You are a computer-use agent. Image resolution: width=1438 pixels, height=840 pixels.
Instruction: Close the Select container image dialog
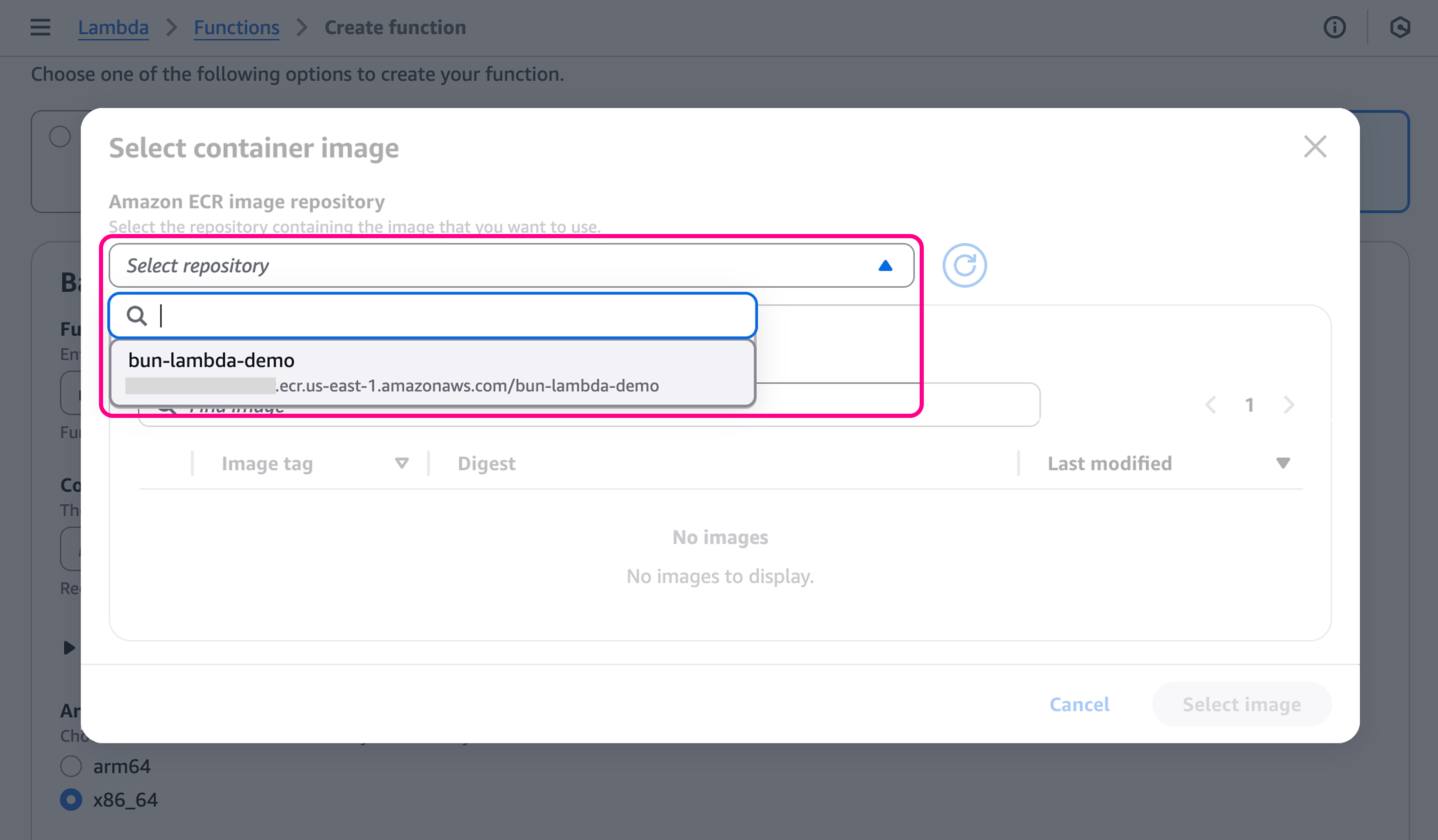pos(1315,147)
